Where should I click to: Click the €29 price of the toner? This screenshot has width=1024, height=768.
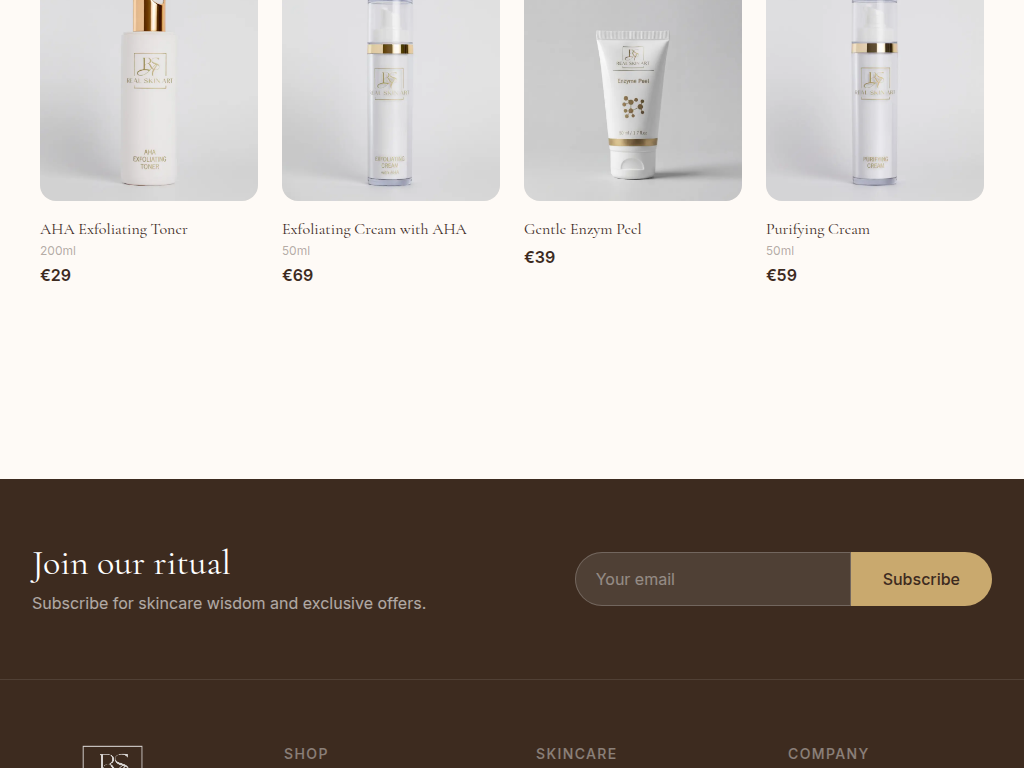tap(56, 275)
